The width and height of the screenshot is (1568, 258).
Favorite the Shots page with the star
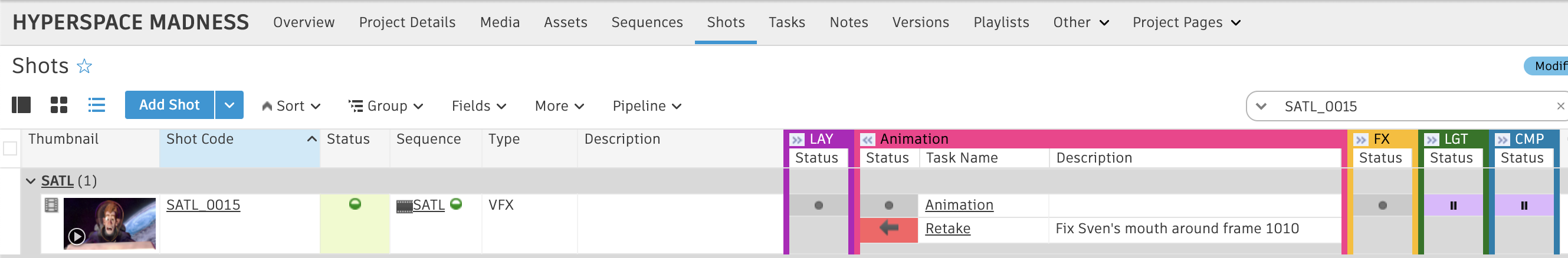coord(84,66)
